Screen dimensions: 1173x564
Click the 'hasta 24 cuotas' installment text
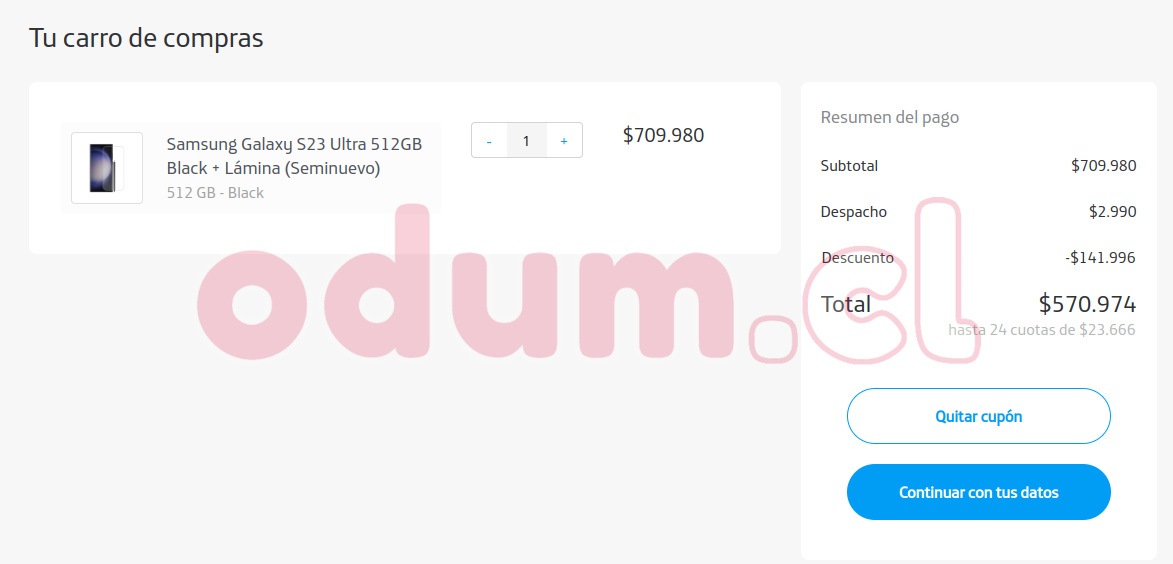tap(1041, 330)
